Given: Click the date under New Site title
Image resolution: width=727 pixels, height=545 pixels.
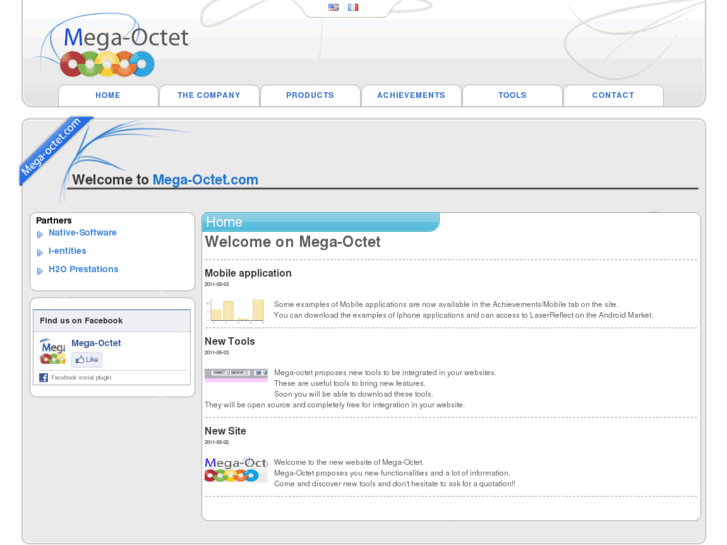Looking at the screenshot, I should coord(217,442).
